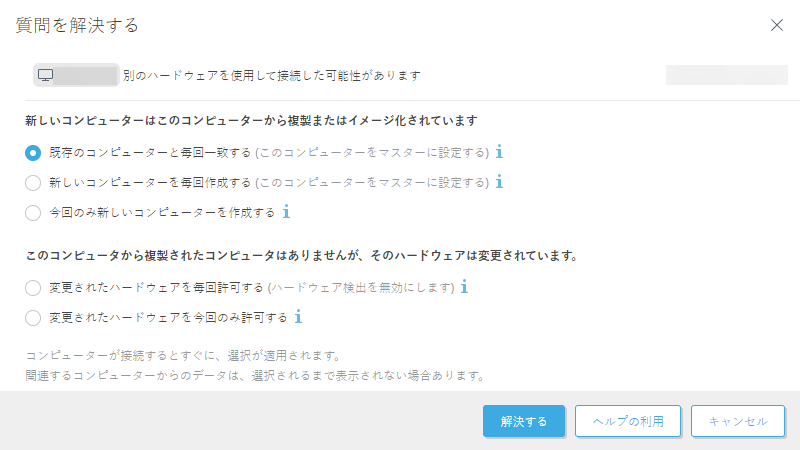
Task: Click the computer name chip in header
Action: click(x=88, y=75)
